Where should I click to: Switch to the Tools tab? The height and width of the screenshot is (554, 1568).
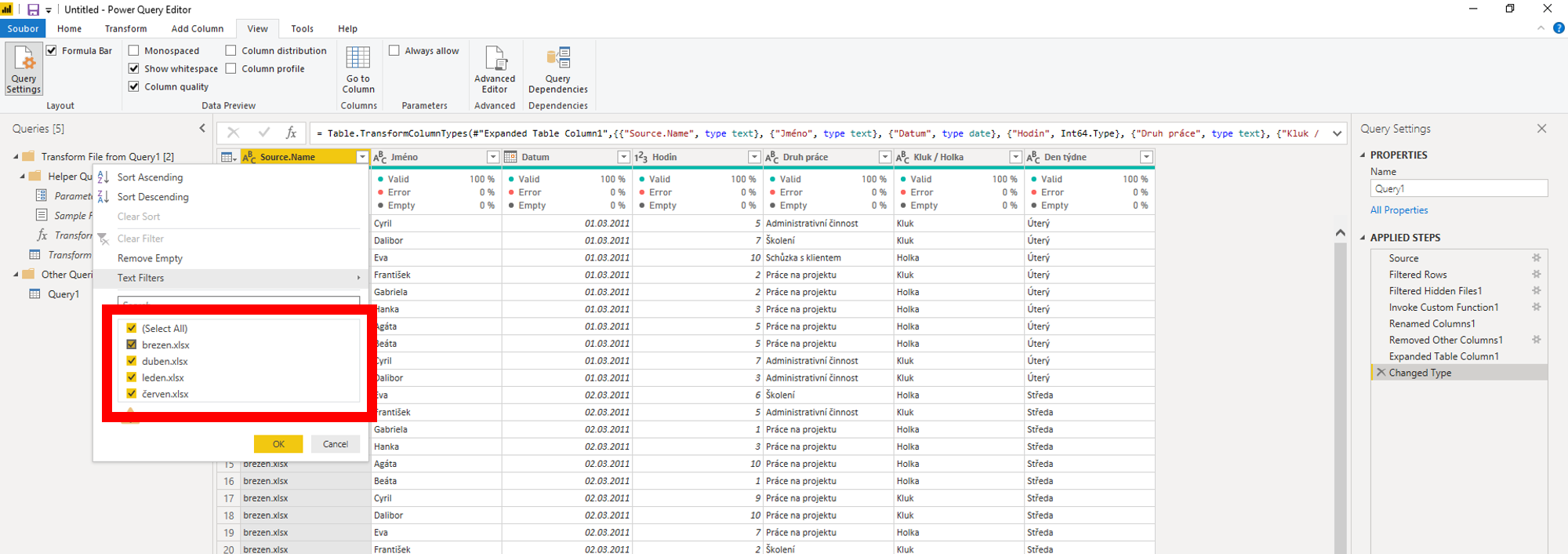tap(302, 28)
